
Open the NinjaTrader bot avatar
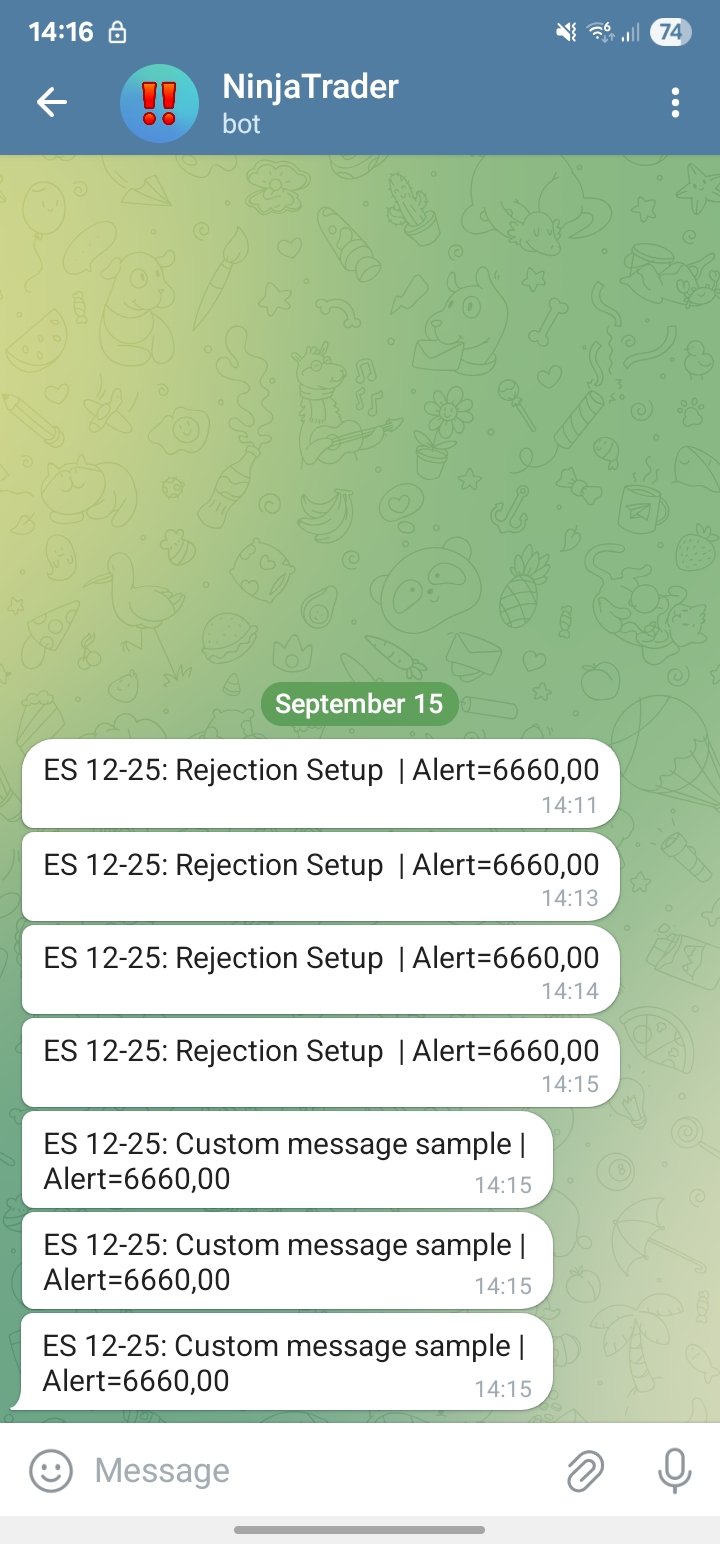pos(159,103)
